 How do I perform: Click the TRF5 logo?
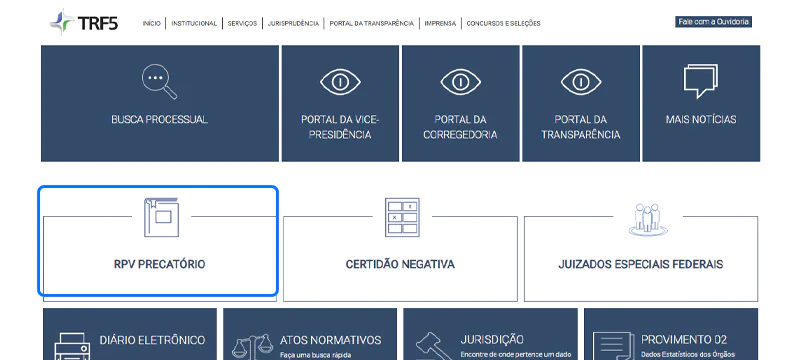pyautogui.click(x=84, y=22)
